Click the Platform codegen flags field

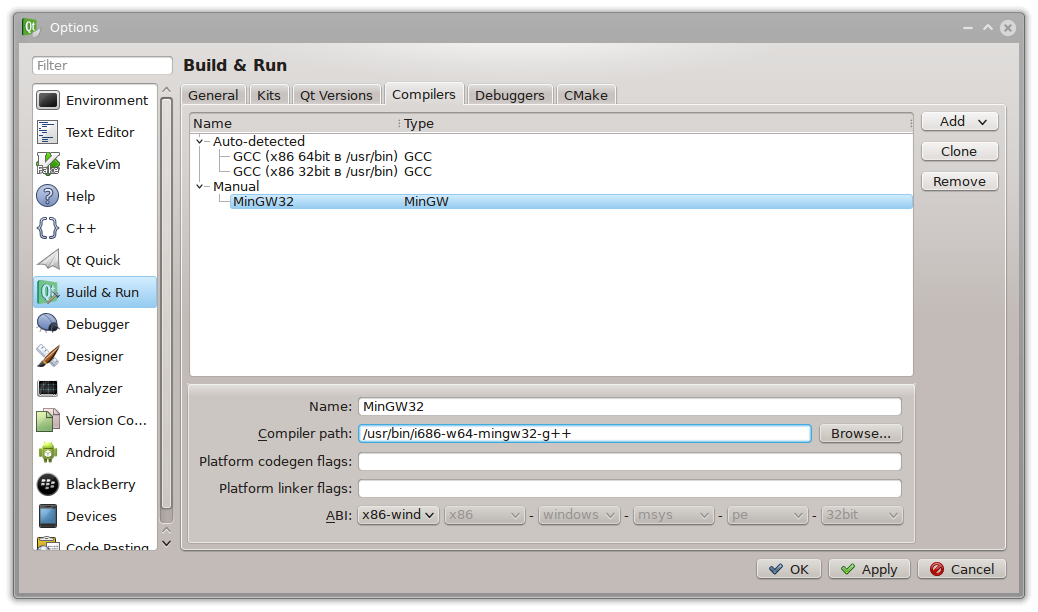(629, 462)
